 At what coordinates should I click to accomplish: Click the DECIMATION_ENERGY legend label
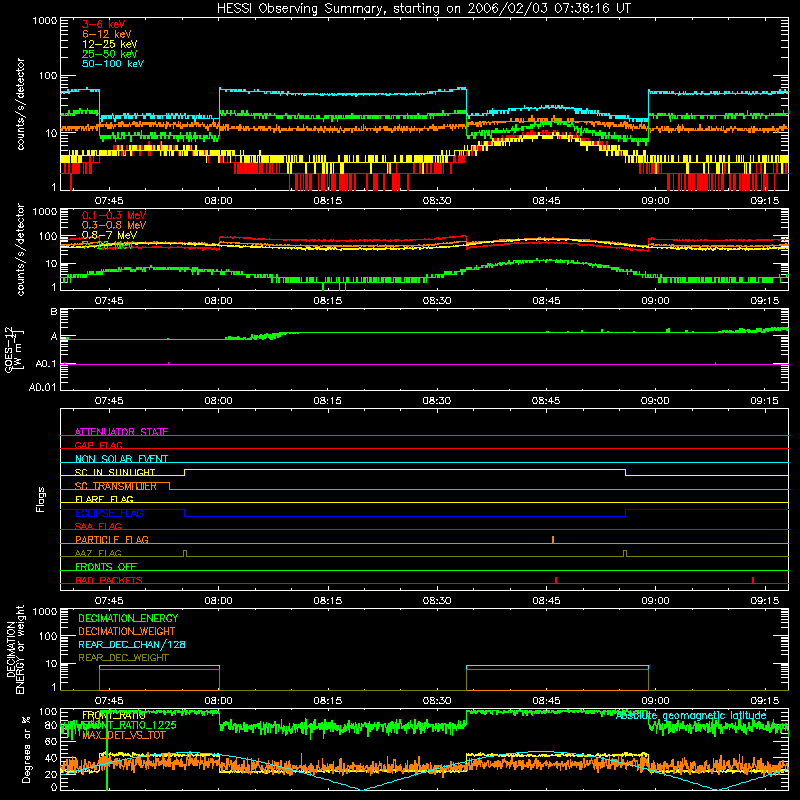128,618
